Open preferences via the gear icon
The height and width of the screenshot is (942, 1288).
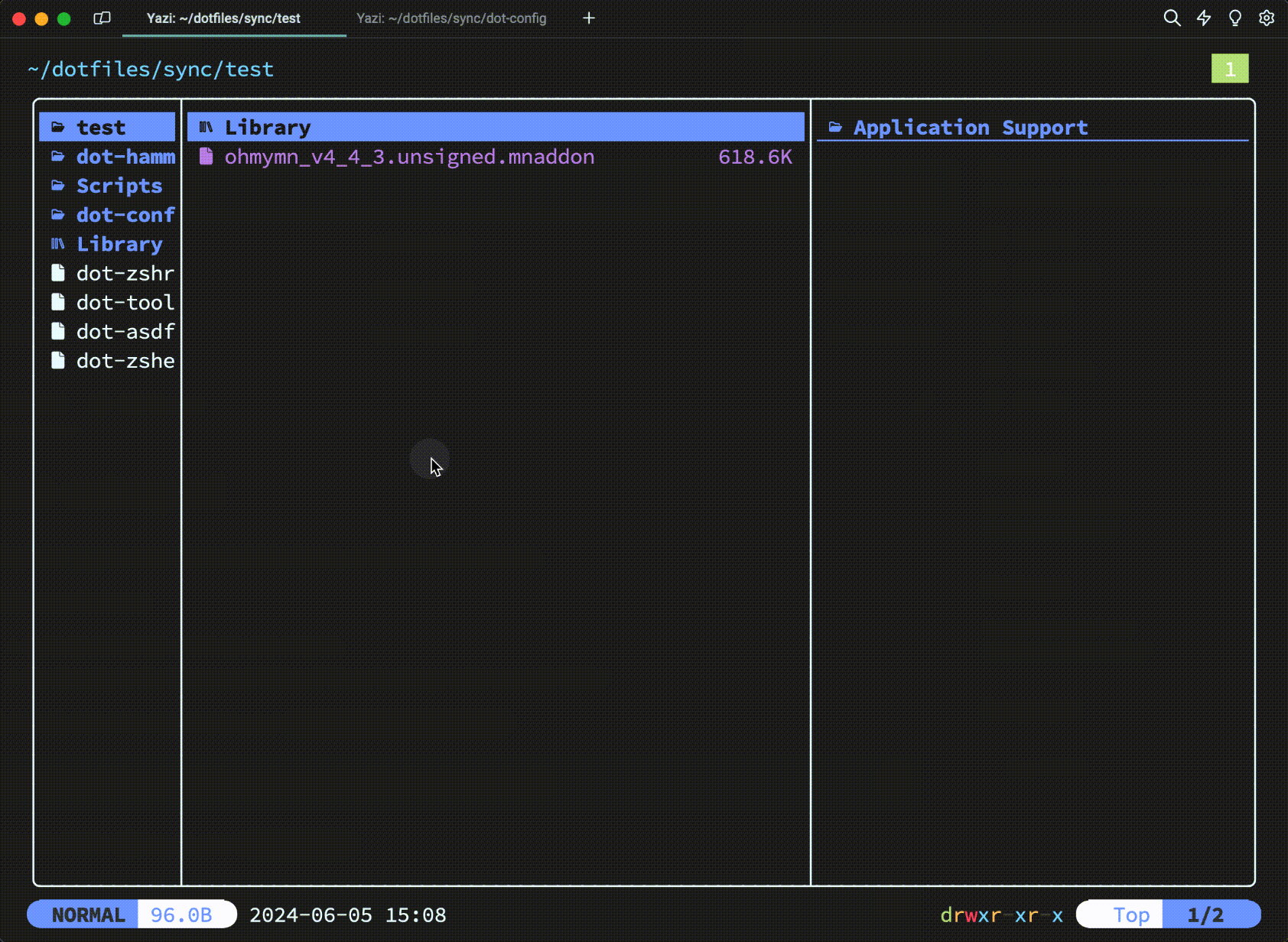tap(1267, 18)
